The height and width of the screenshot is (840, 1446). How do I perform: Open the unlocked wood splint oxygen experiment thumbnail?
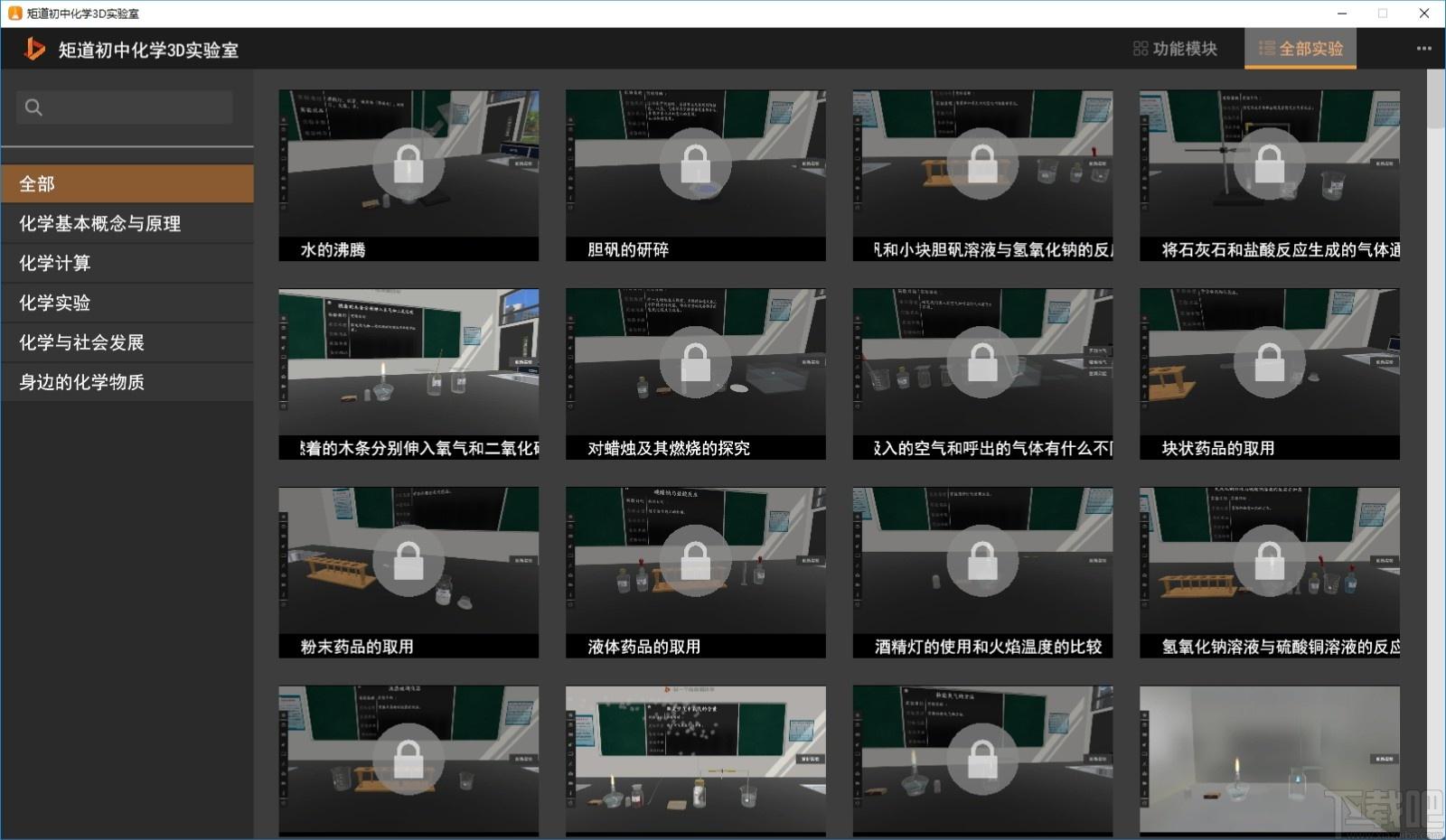pyautogui.click(x=408, y=374)
